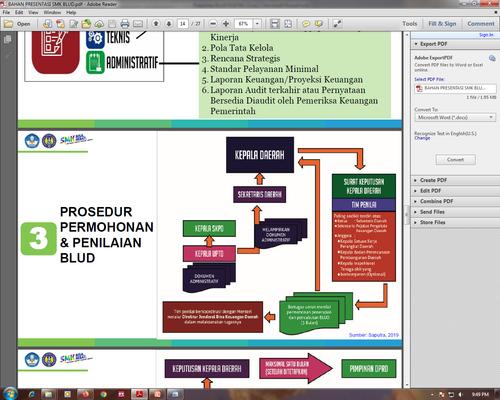Open the Edit menu
The image size is (500, 400).
[x=19, y=12]
